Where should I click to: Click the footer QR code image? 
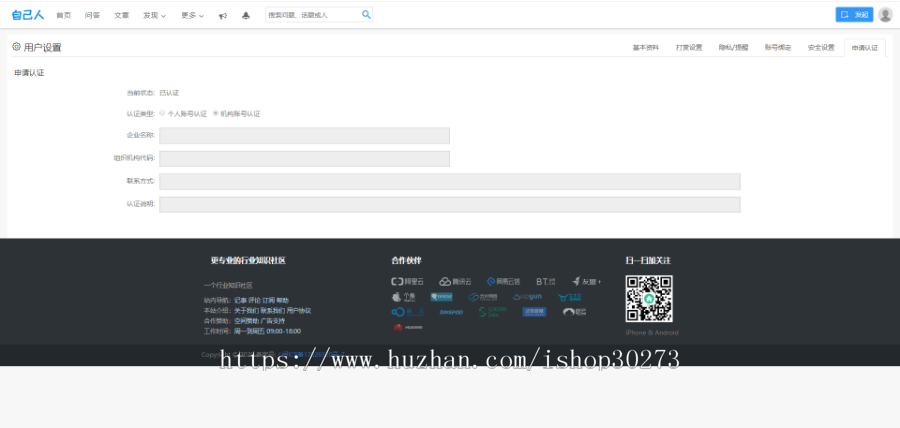point(649,298)
